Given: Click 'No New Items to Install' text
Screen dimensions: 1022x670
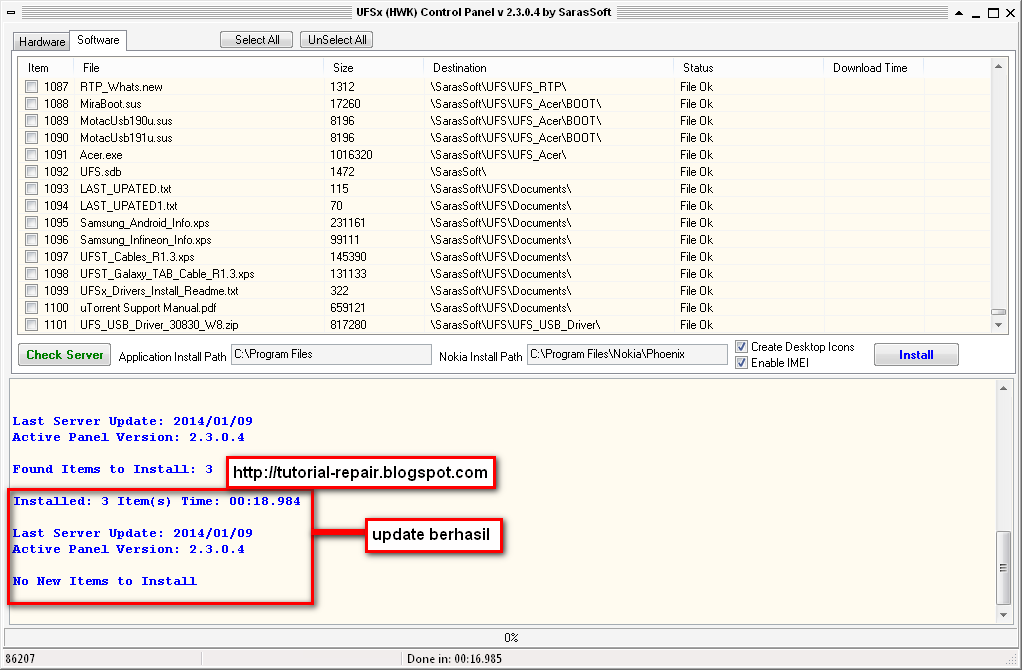Looking at the screenshot, I should (104, 581).
